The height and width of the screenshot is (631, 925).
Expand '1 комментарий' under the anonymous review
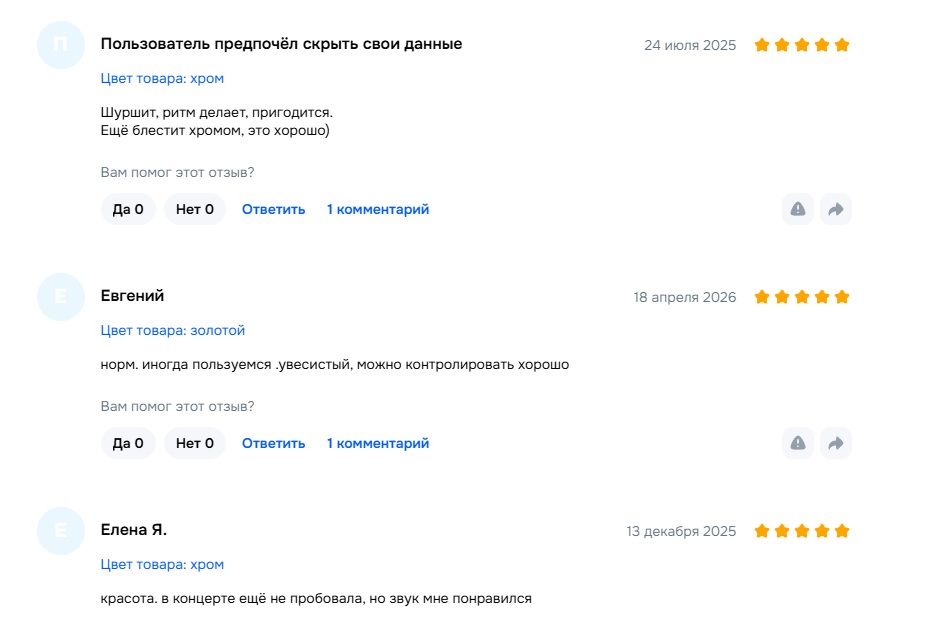(x=378, y=209)
